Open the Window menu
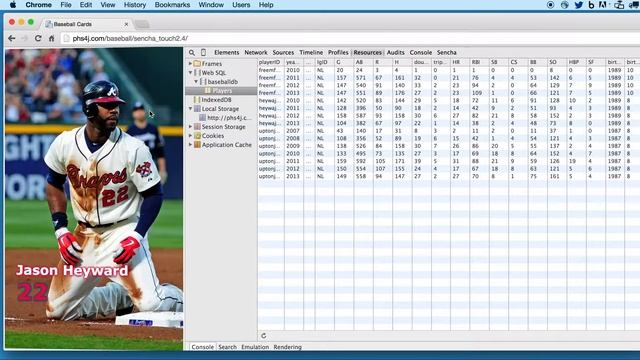The height and width of the screenshot is (360, 640). pos(211,5)
